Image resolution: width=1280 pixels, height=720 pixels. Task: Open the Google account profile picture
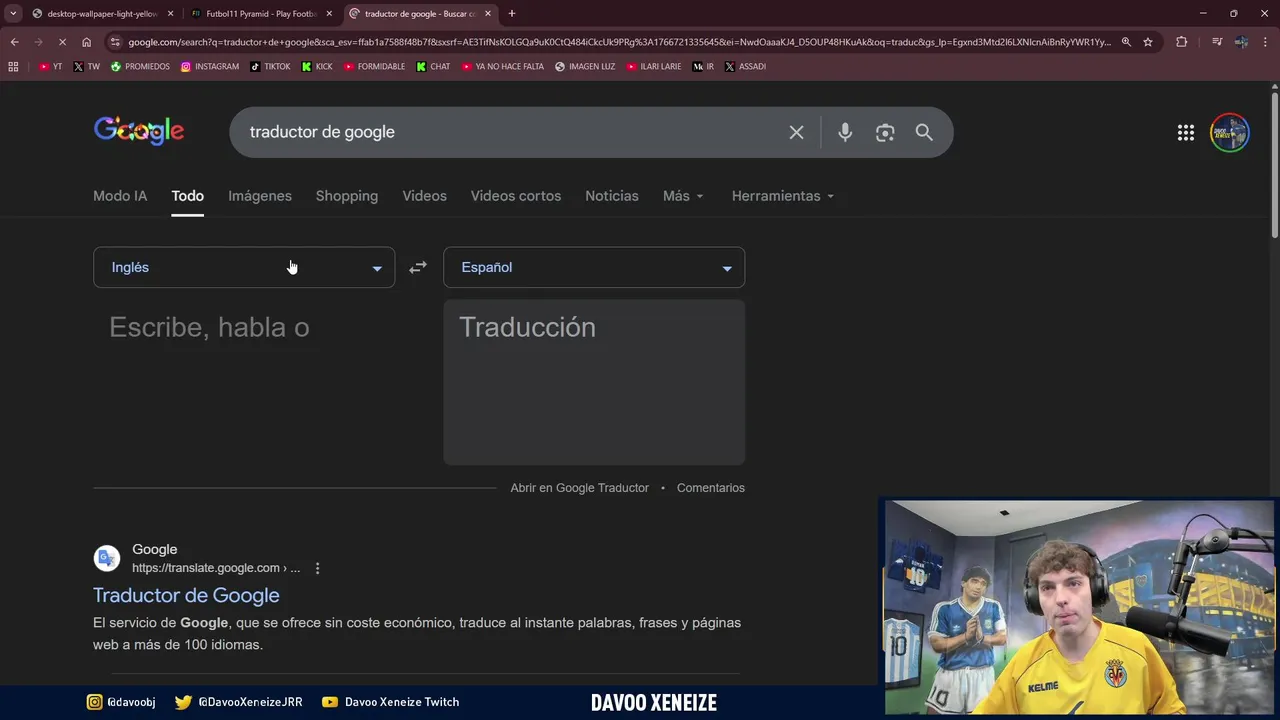1230,132
